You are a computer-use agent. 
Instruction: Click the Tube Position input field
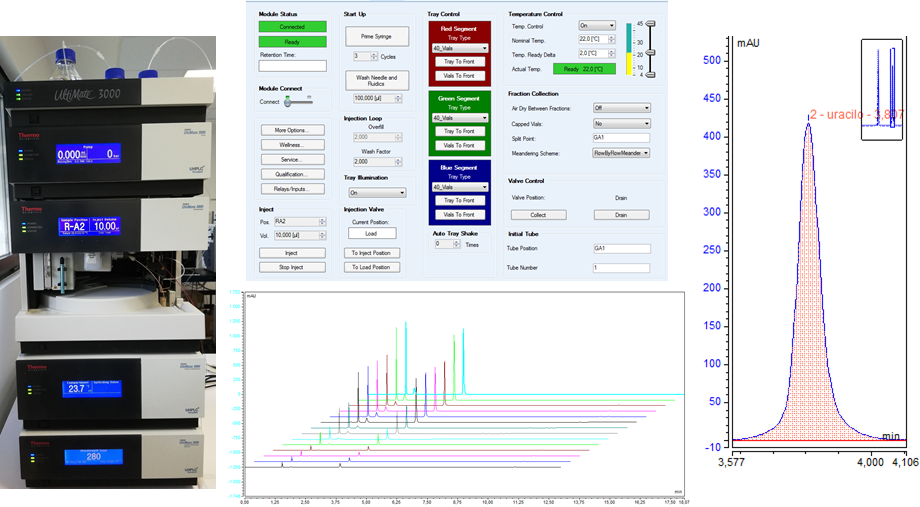point(621,248)
